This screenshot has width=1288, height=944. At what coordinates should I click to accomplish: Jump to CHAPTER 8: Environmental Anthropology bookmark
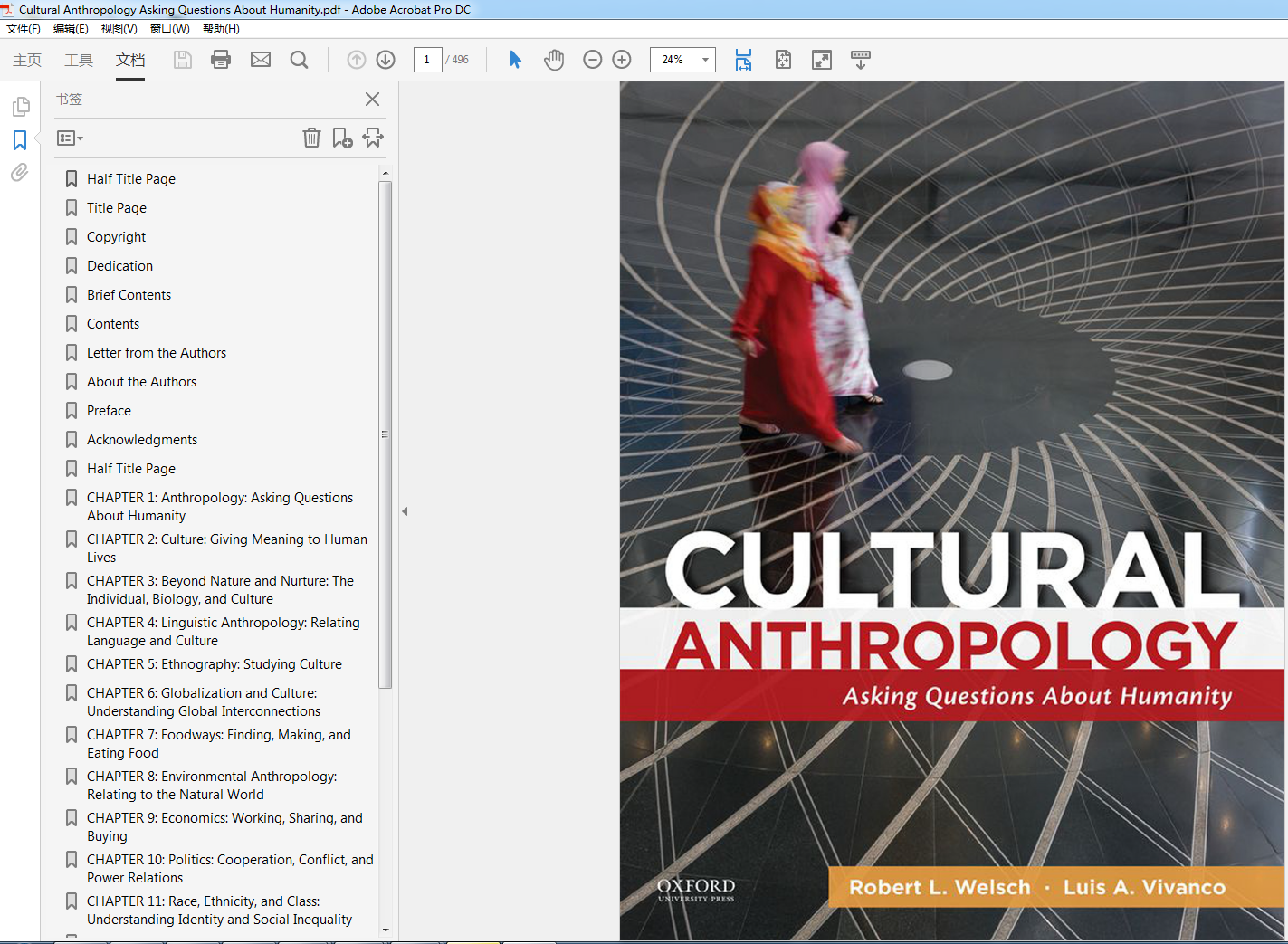pos(212,786)
